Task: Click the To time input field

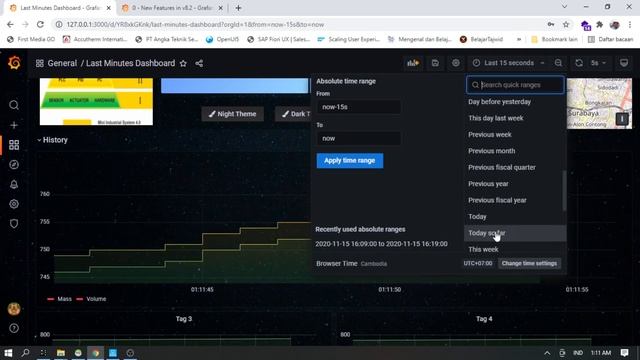Action: (358, 138)
